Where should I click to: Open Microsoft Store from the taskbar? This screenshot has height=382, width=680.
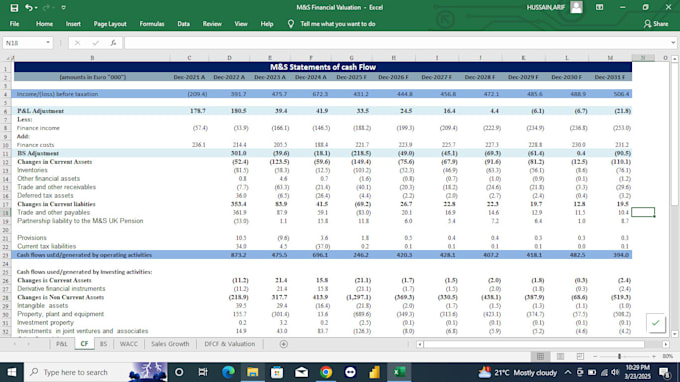[277, 372]
